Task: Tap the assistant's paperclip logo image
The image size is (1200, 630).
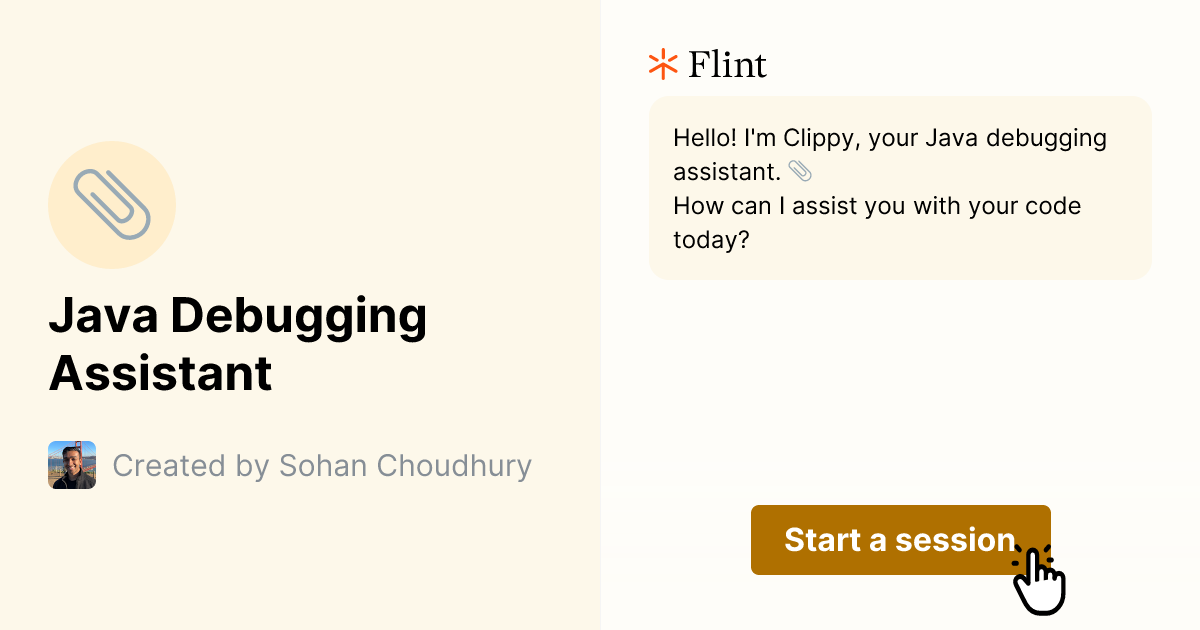Action: point(112,204)
